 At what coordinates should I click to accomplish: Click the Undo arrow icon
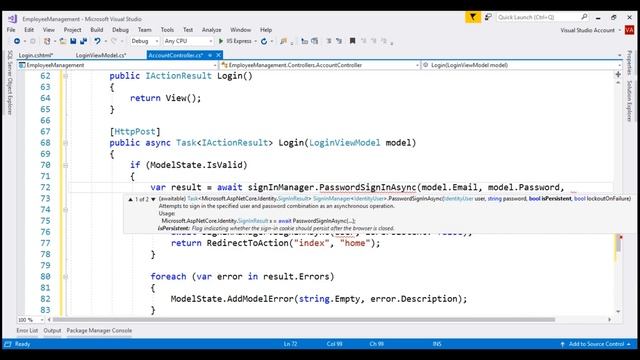pyautogui.click(x=97, y=41)
